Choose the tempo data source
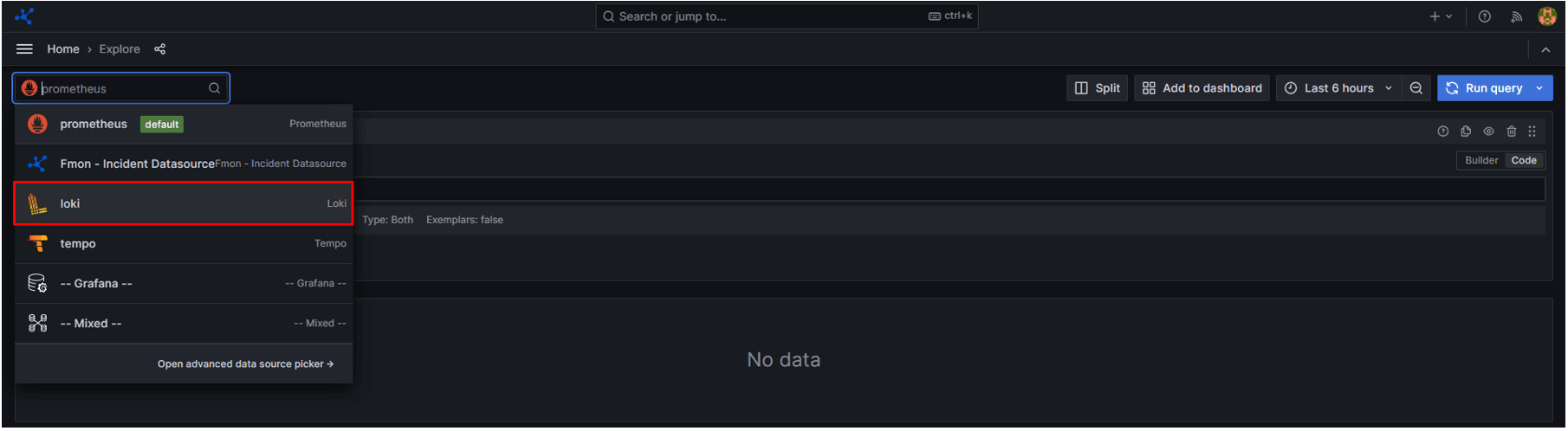1568x431 pixels. (x=183, y=243)
